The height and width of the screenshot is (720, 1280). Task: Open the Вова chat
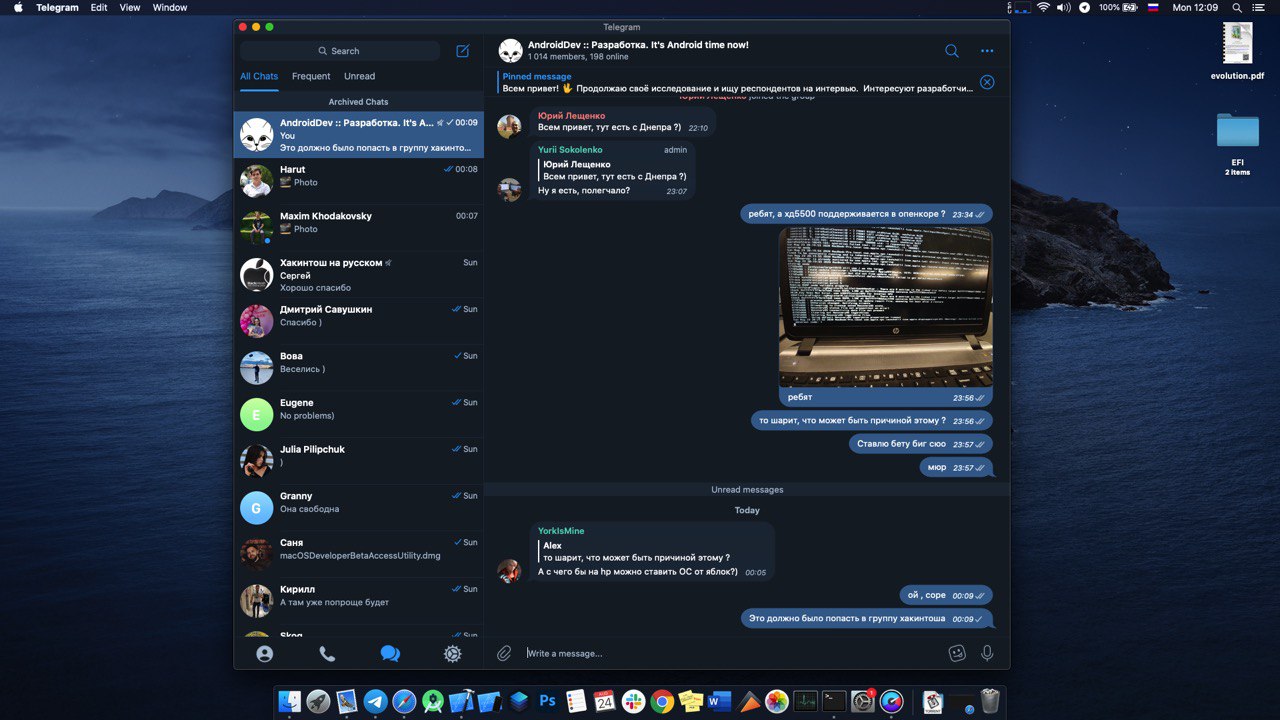(358, 367)
